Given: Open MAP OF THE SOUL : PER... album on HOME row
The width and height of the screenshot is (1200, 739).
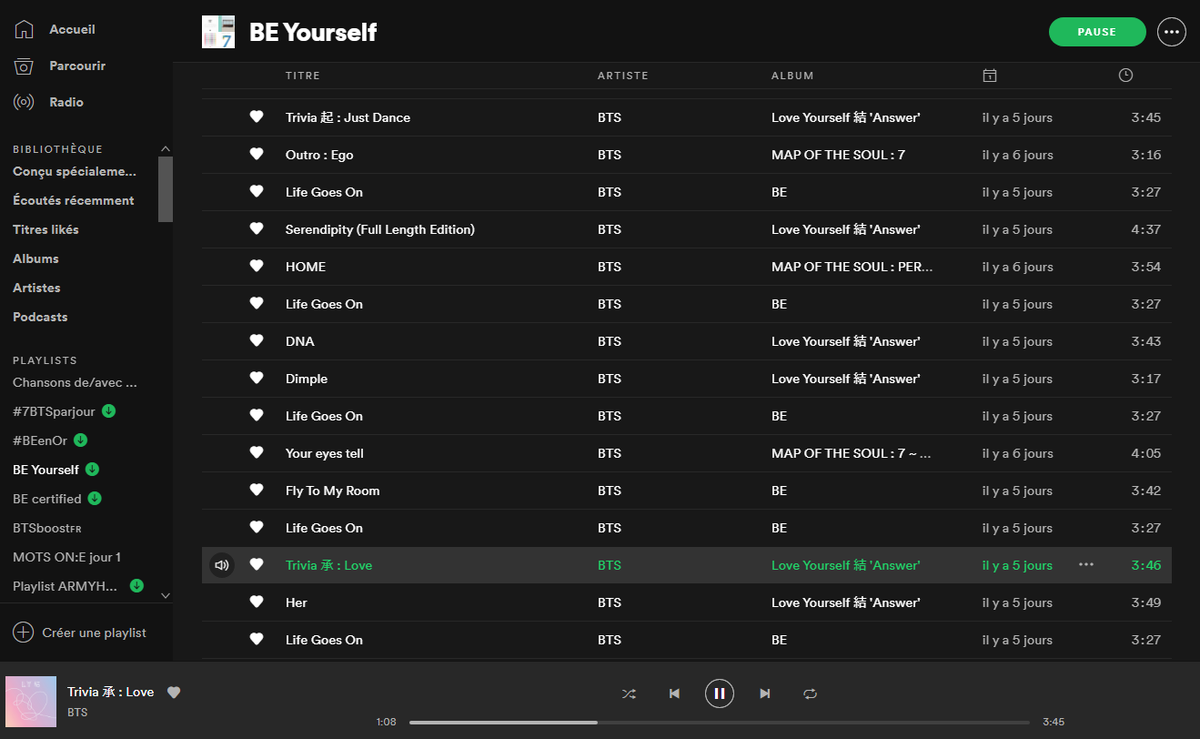Looking at the screenshot, I should pos(852,266).
